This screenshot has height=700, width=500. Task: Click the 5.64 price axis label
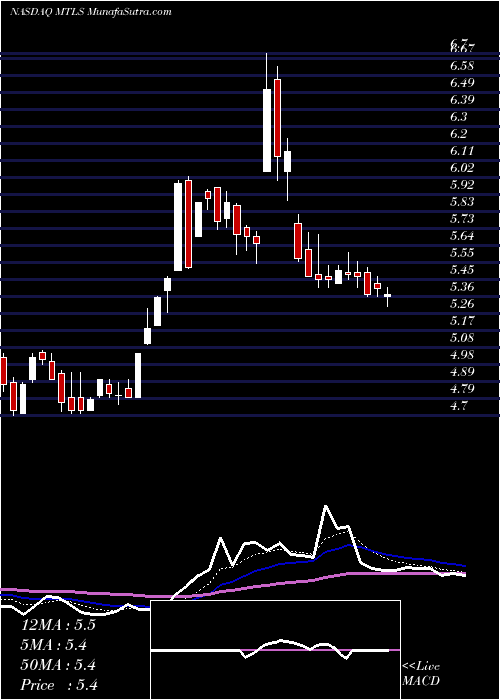click(x=462, y=236)
